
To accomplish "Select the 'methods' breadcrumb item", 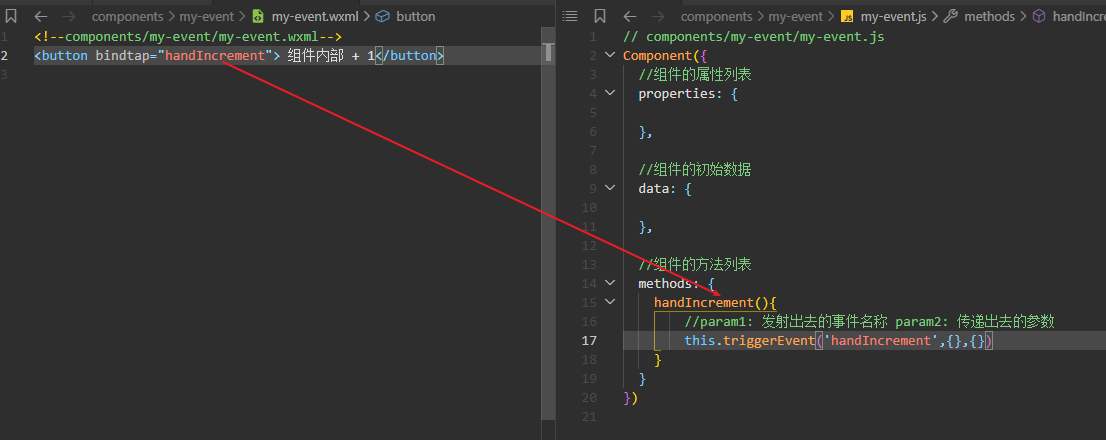I will pos(990,16).
